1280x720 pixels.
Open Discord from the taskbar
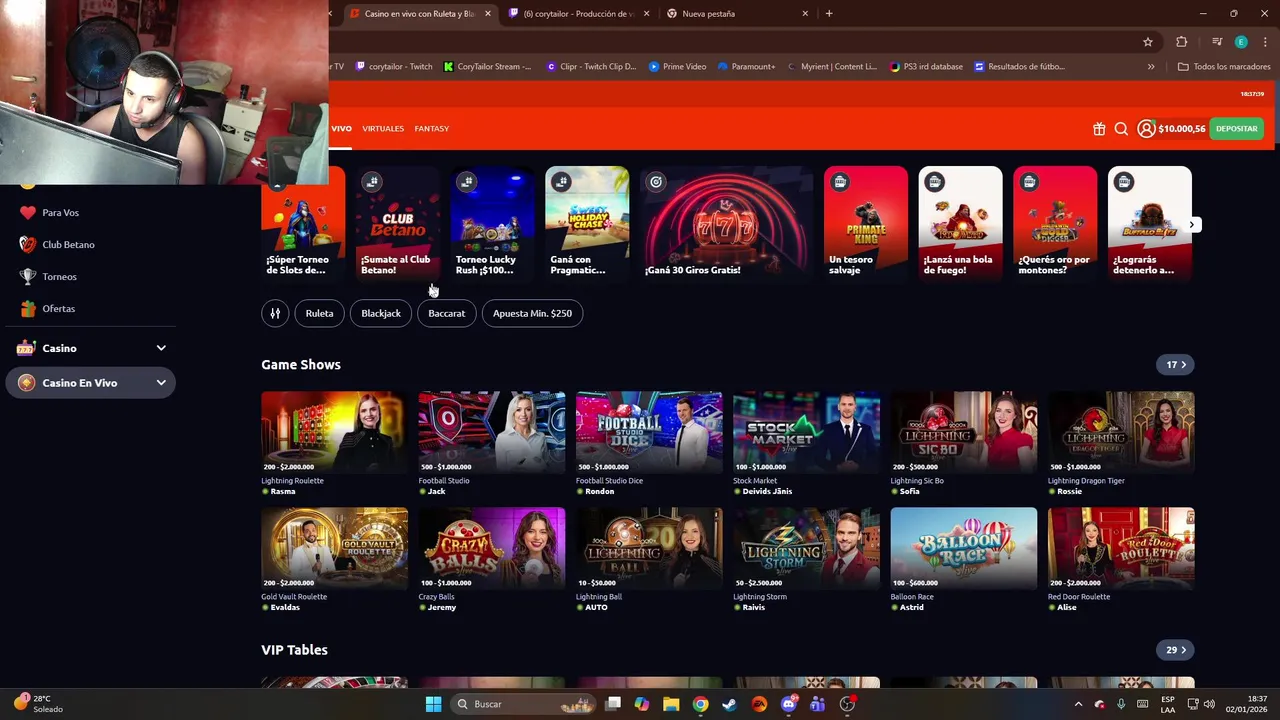(x=789, y=704)
